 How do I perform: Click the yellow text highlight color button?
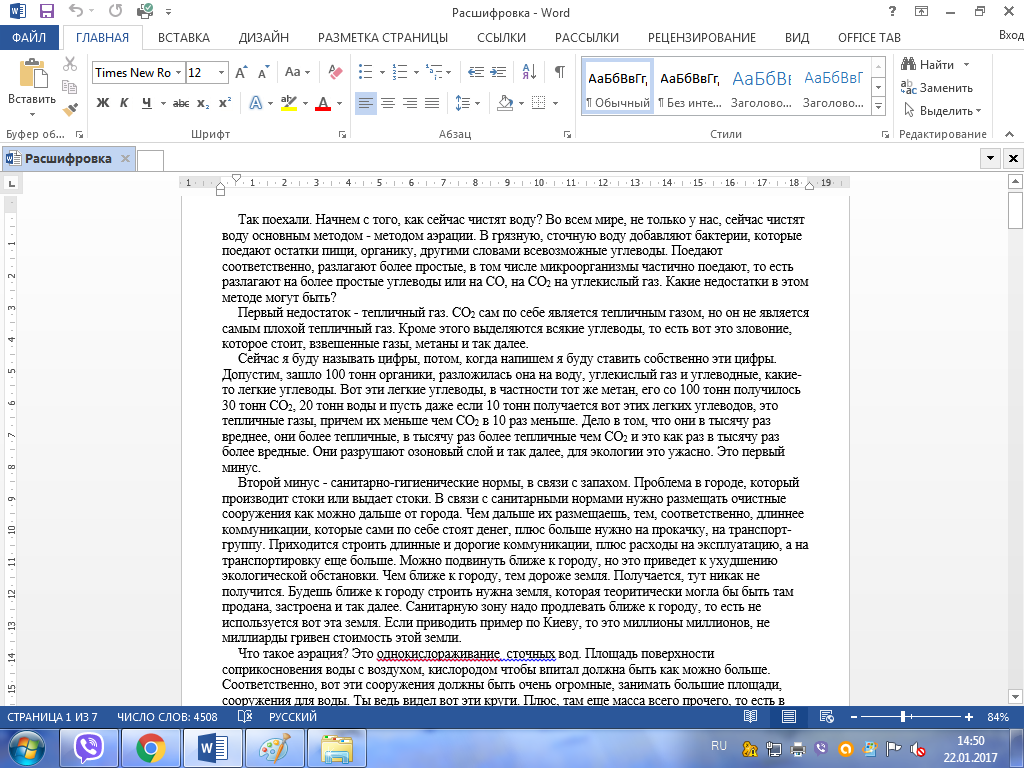(x=289, y=103)
